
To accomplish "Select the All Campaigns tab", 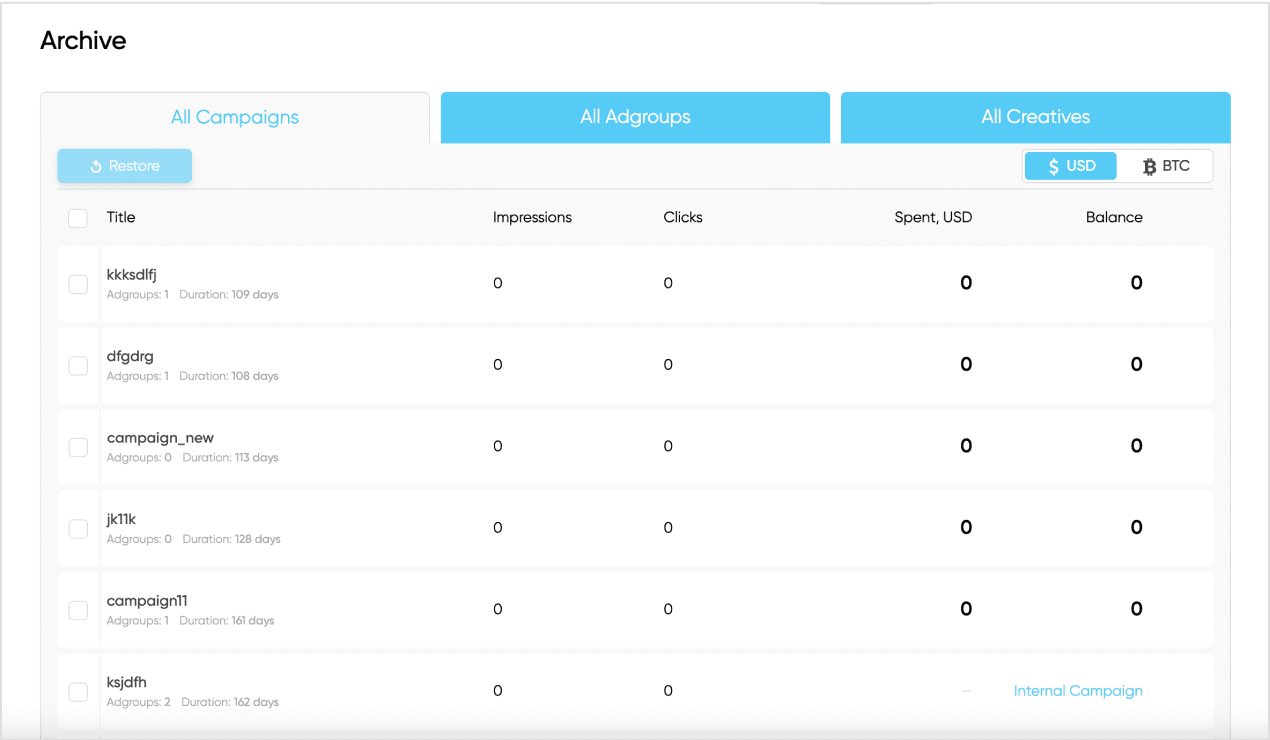I will 235,117.
